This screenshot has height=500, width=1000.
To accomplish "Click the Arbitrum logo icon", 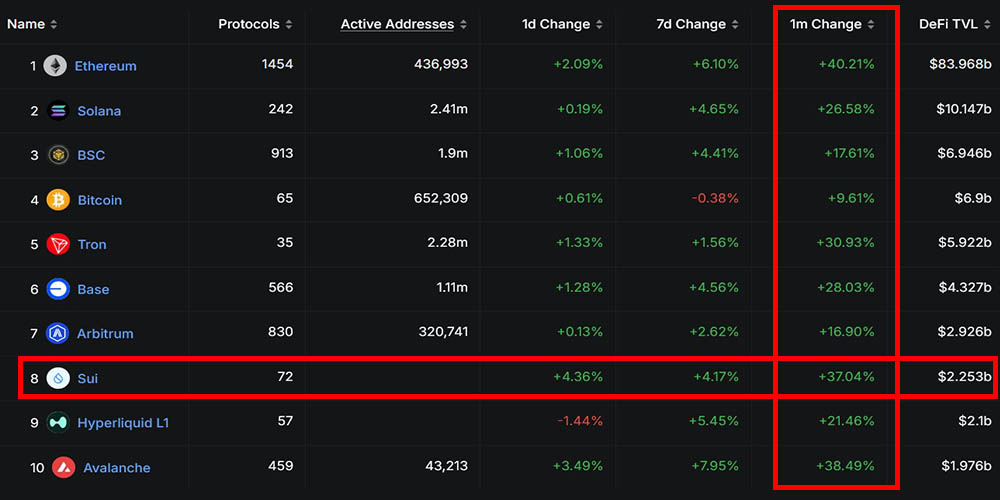I will tap(58, 333).
